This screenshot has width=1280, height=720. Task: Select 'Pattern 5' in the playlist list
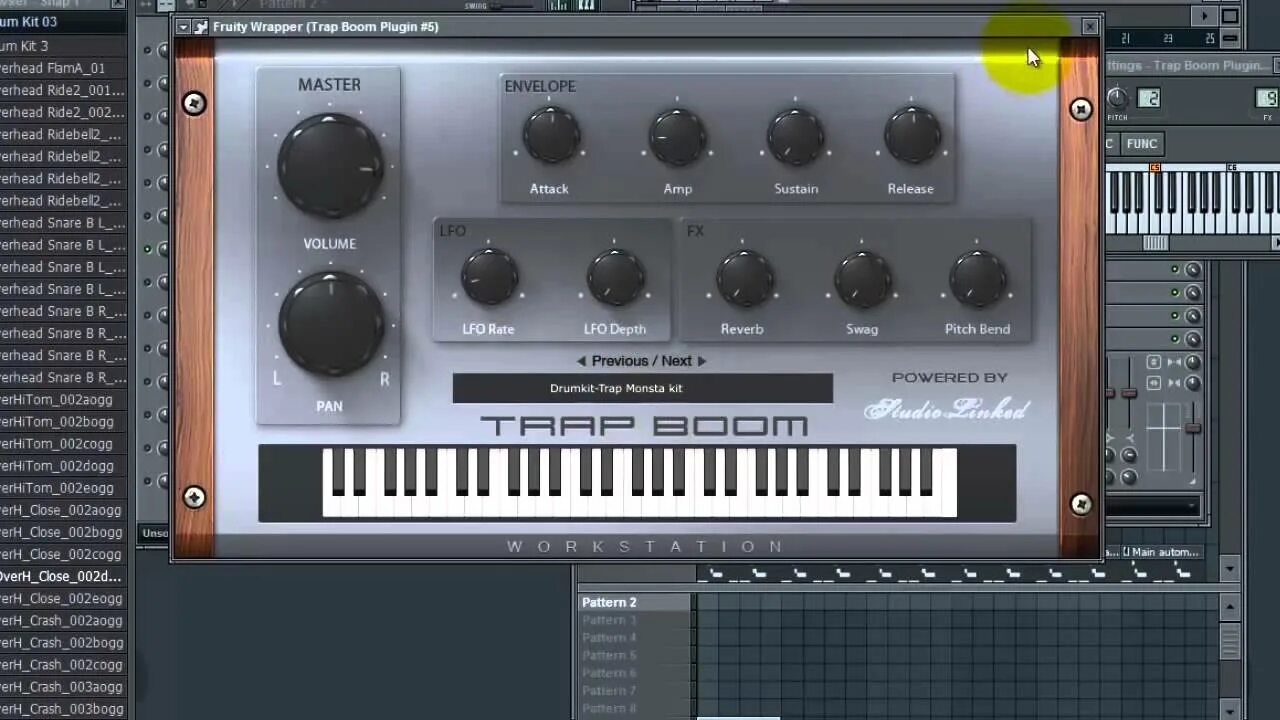(x=634, y=656)
